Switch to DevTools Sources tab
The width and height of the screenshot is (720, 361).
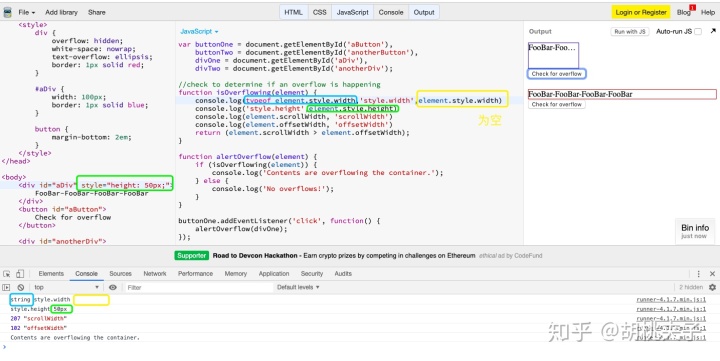120,274
